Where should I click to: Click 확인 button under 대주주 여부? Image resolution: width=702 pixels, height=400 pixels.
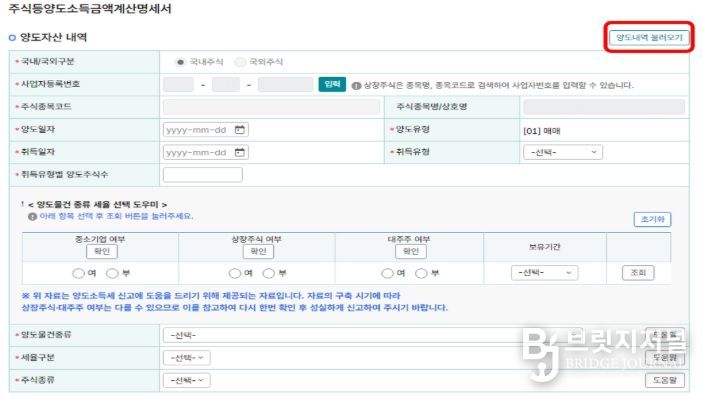point(409,252)
